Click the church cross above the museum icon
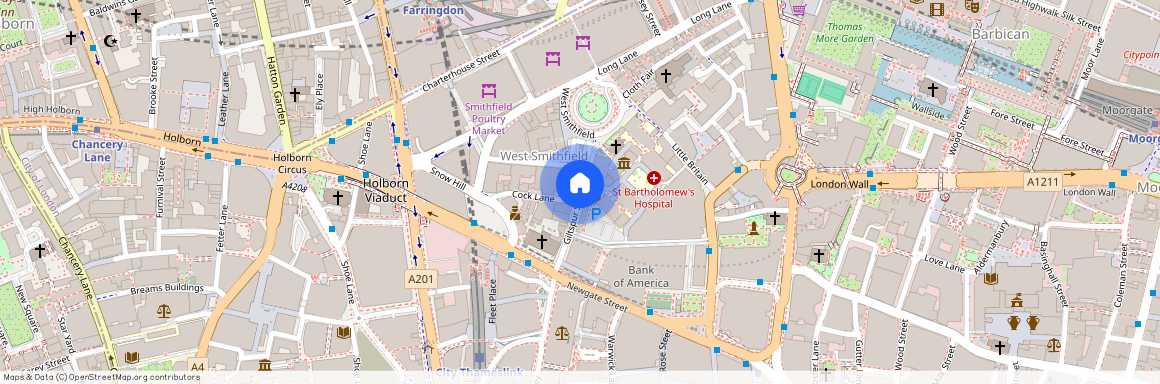 point(616,146)
